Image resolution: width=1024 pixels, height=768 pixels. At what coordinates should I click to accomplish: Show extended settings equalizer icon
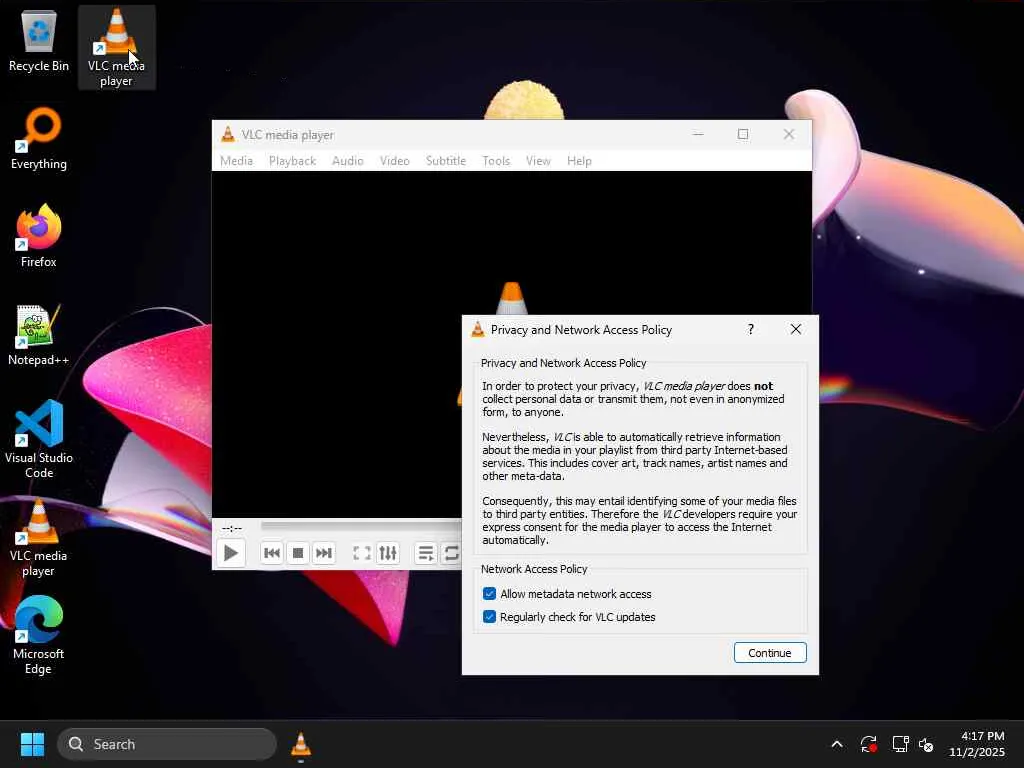tap(388, 553)
